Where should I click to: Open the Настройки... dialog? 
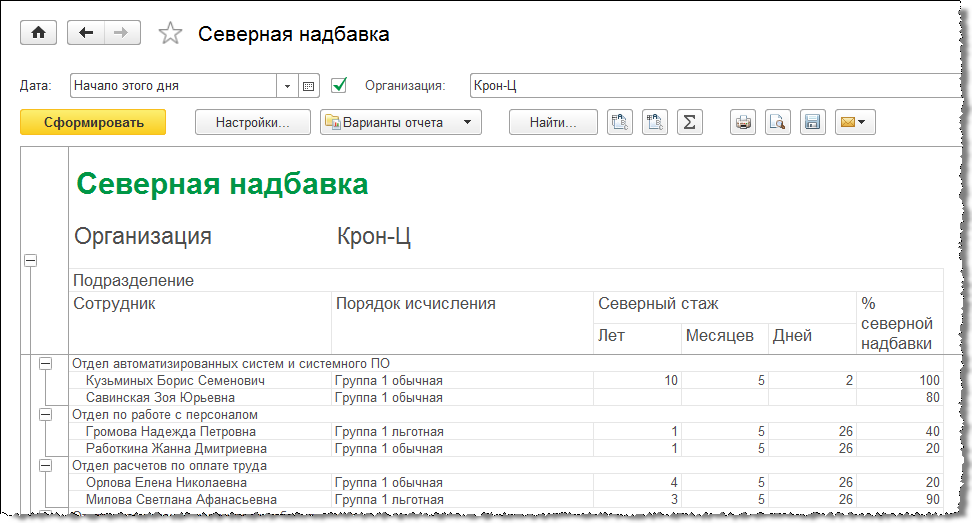[251, 123]
